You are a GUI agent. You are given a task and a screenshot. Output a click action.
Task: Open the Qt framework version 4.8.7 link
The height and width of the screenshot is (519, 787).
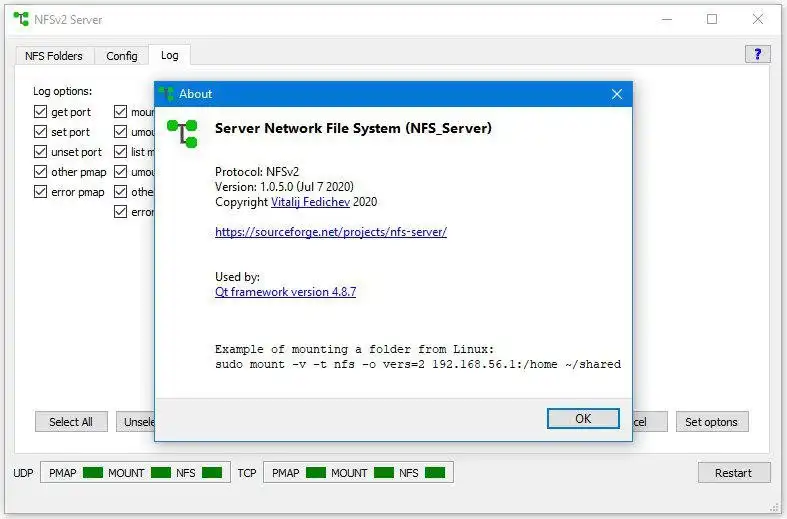[x=286, y=292]
